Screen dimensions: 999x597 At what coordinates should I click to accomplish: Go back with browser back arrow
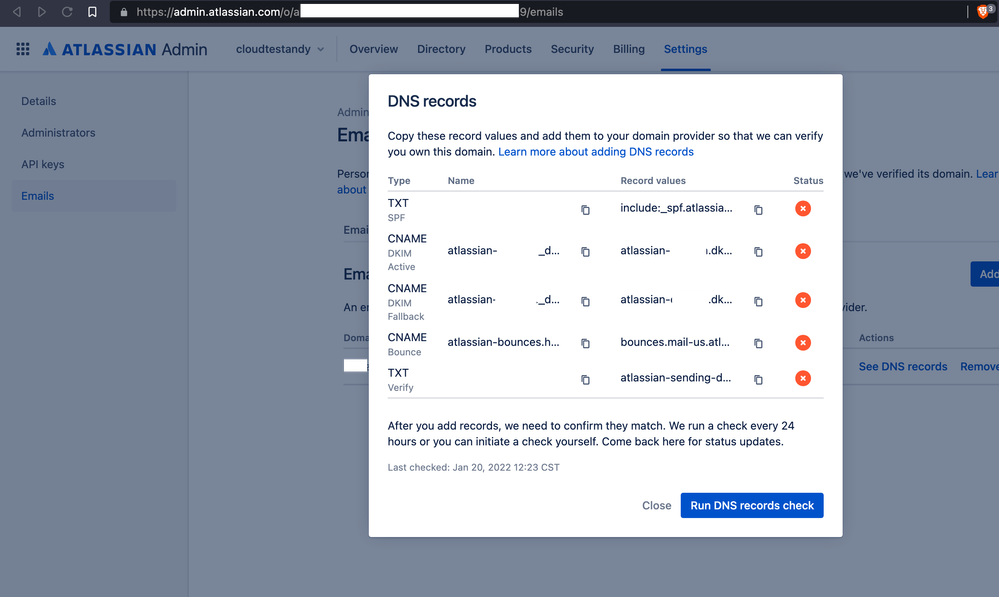[x=17, y=11]
